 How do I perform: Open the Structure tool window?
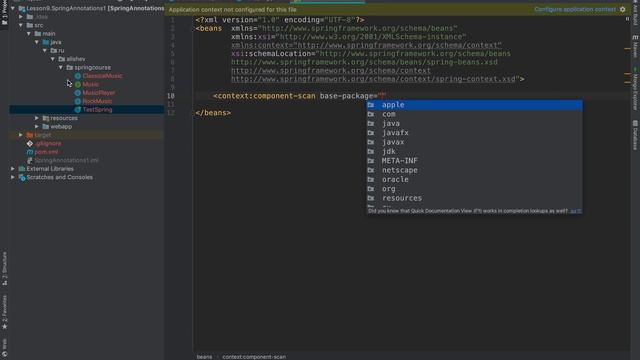click(x=4, y=268)
